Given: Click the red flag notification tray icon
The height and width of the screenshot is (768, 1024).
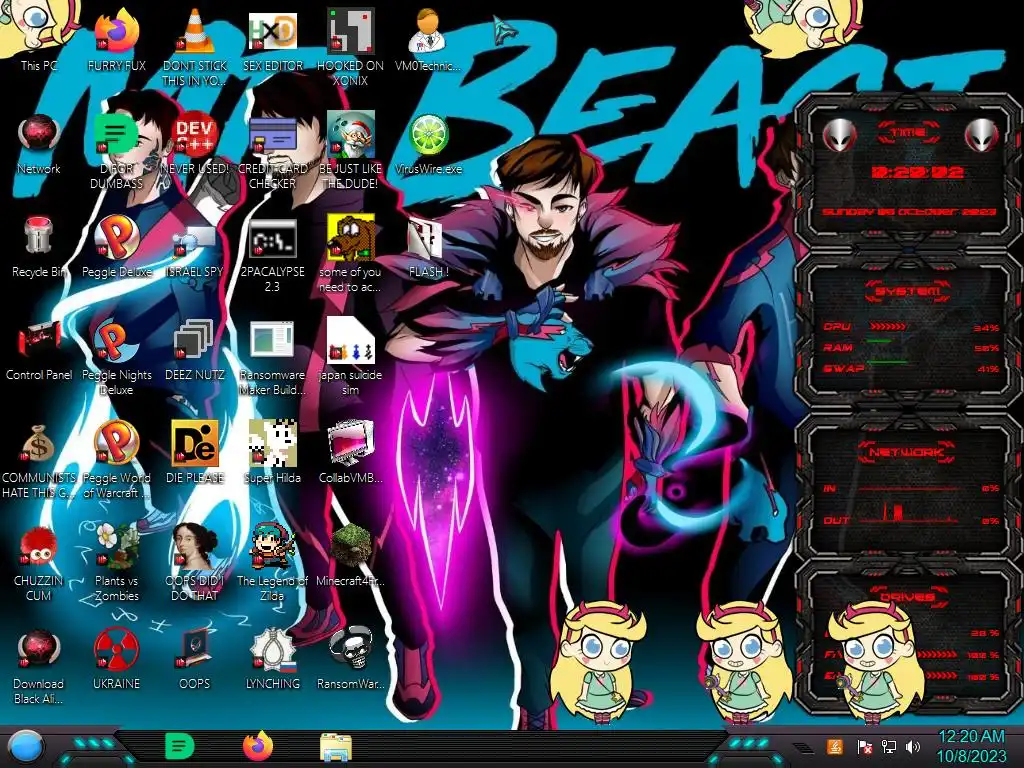Looking at the screenshot, I should coord(865,746).
